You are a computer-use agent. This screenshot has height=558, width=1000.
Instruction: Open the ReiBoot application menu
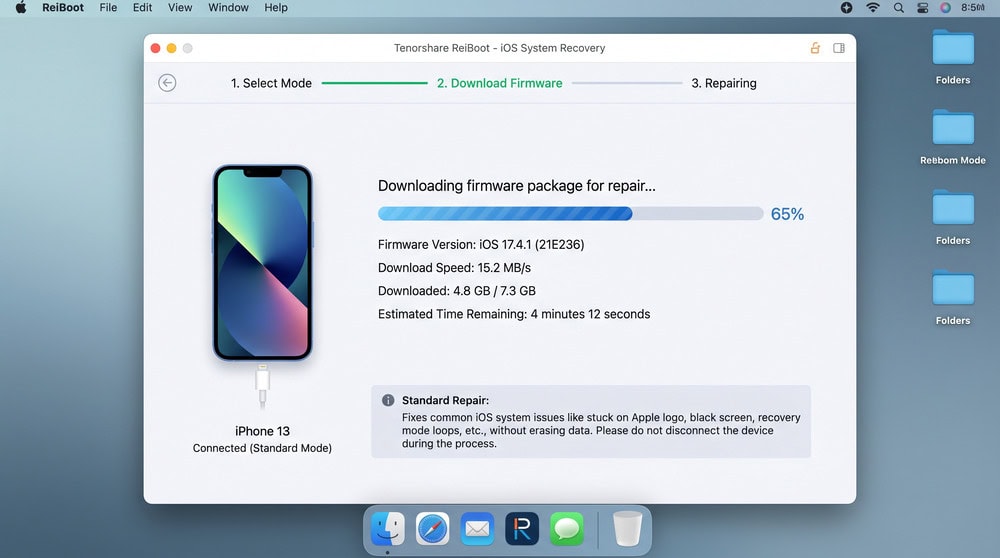62,8
